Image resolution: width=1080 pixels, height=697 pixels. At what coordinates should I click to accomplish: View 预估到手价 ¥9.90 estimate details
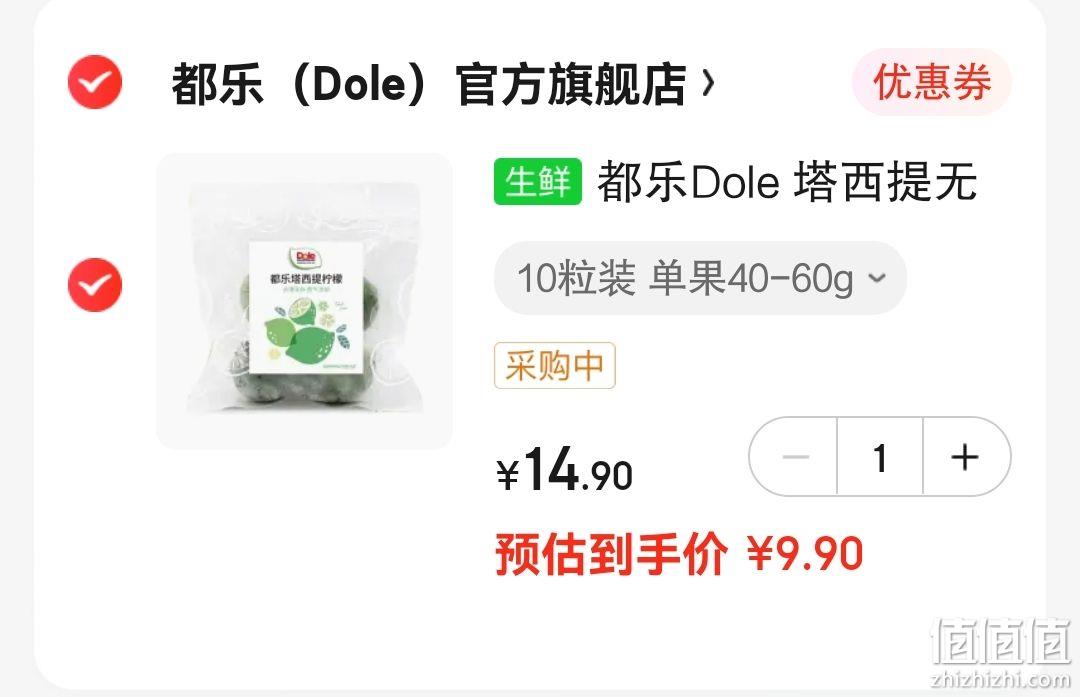point(679,554)
